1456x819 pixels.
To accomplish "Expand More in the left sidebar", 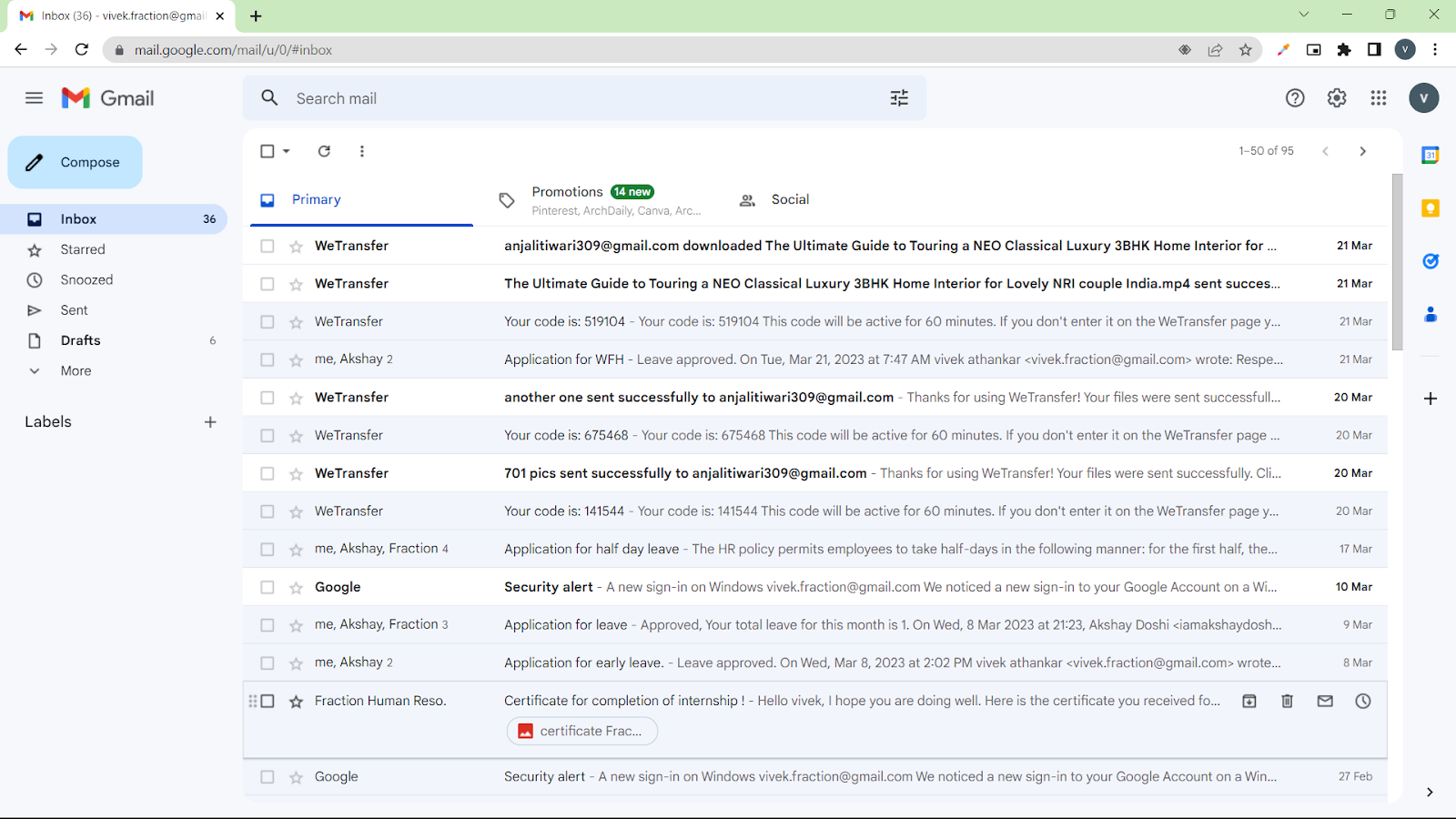I will (x=75, y=370).
